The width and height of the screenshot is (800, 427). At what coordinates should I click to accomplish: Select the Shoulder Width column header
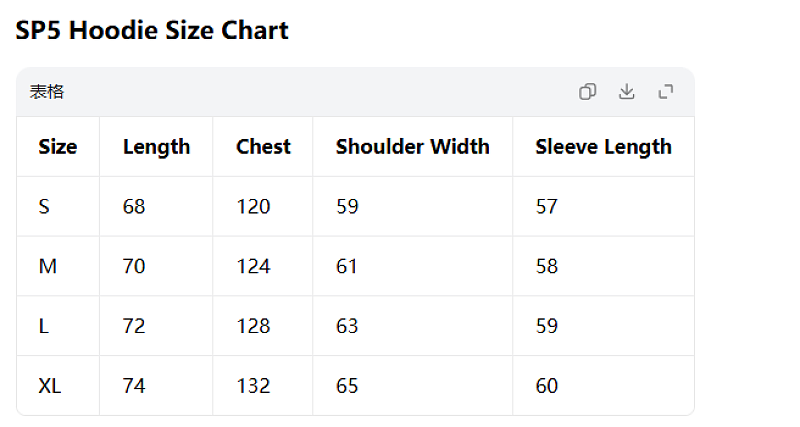413,147
